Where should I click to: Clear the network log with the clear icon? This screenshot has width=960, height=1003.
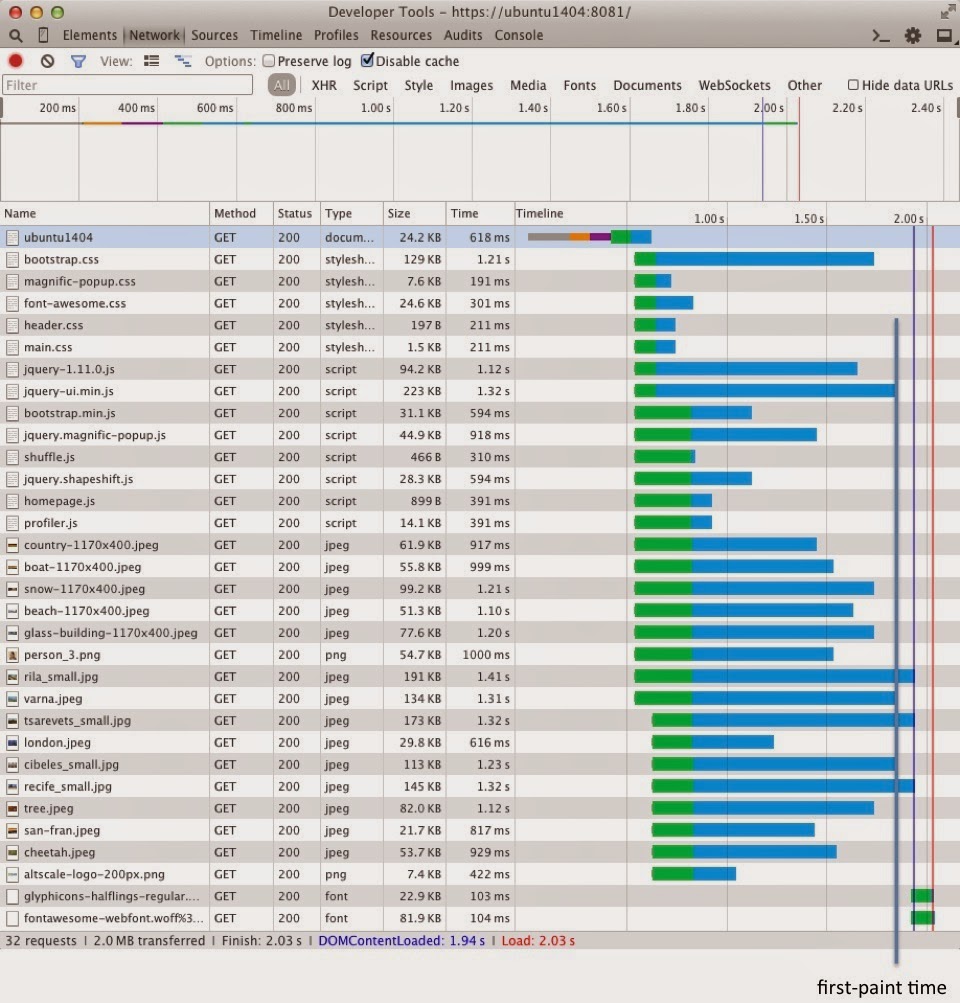pyautogui.click(x=47, y=61)
